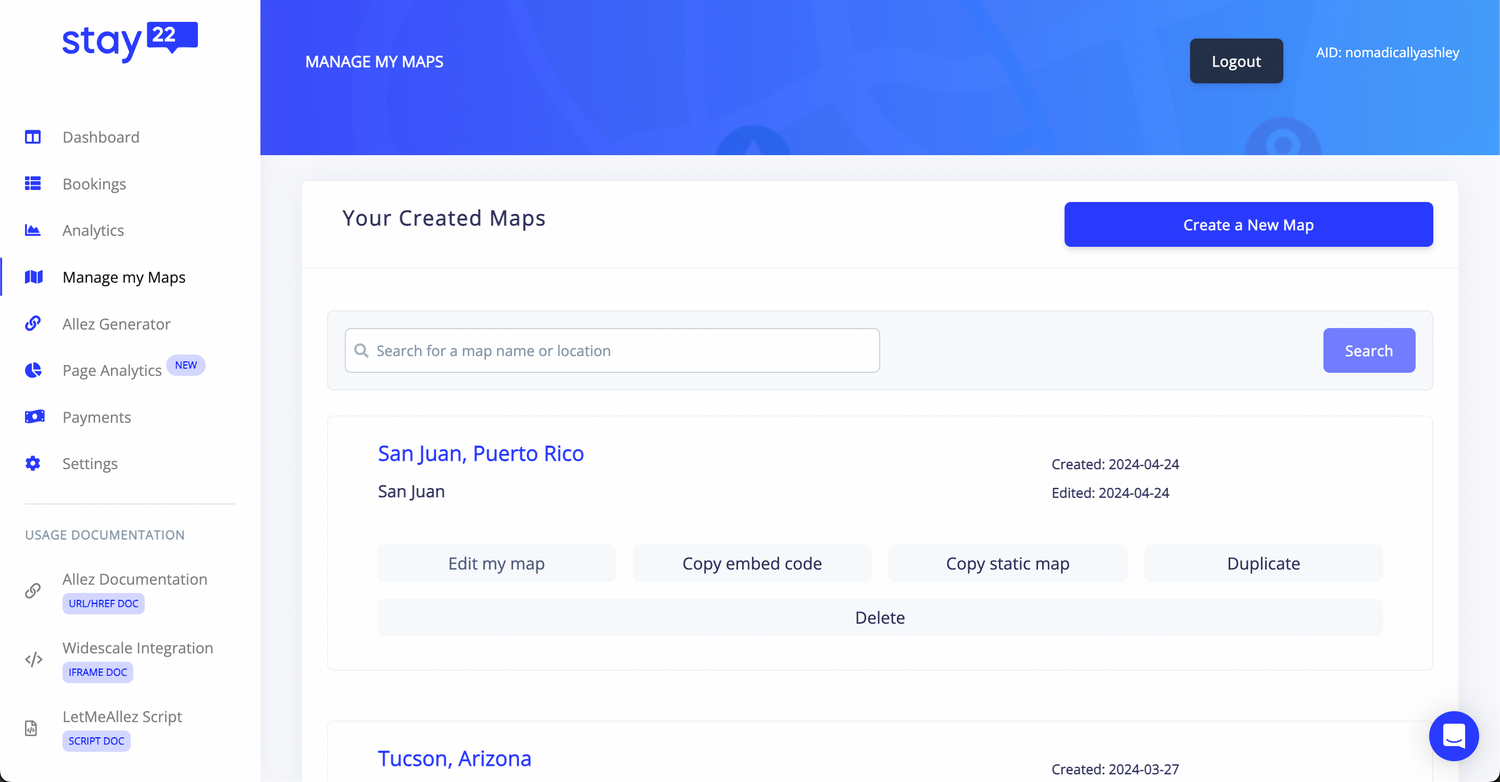Open the chat support bubble
The width and height of the screenshot is (1500, 782).
coord(1453,736)
